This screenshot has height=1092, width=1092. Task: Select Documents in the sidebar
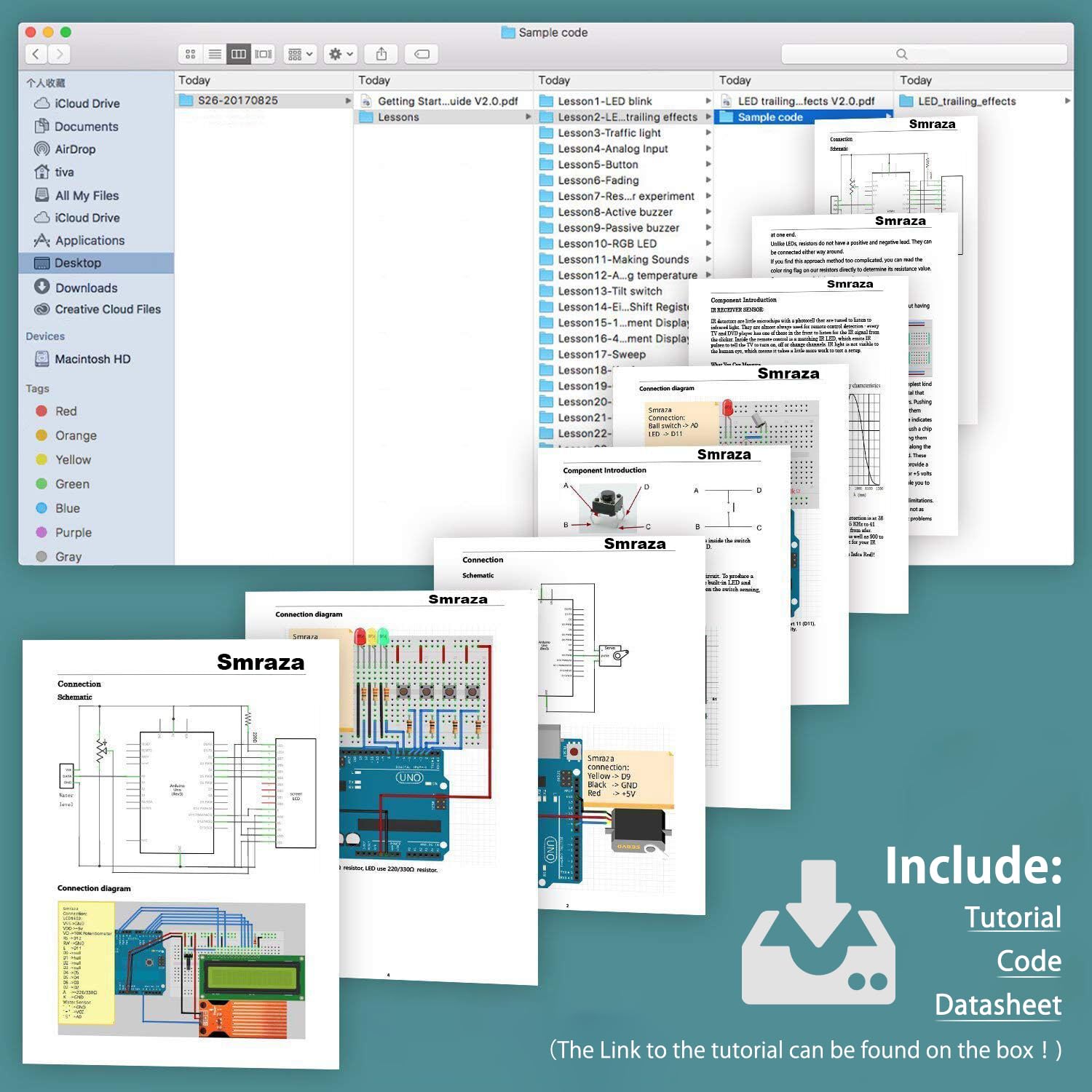pyautogui.click(x=86, y=127)
